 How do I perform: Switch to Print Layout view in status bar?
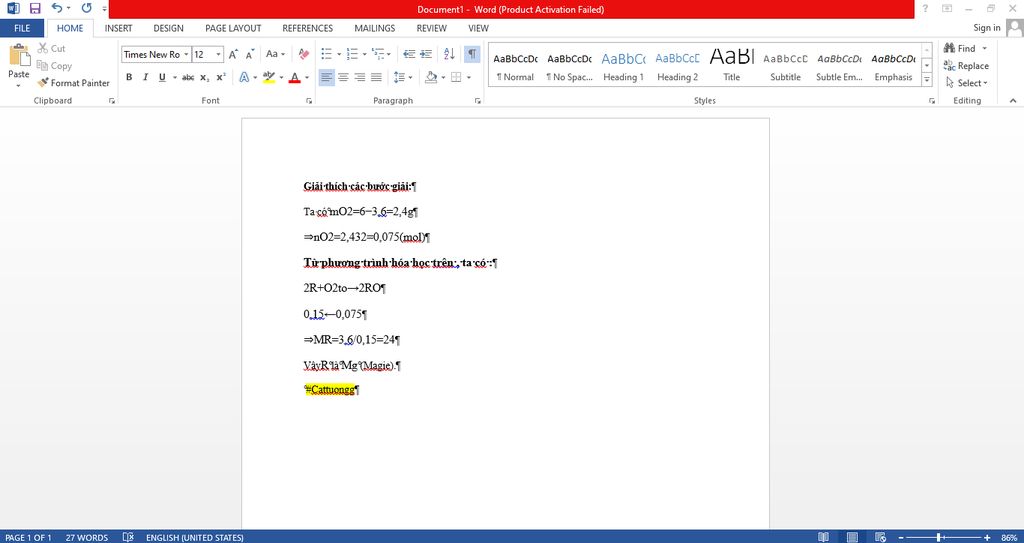tap(852, 537)
